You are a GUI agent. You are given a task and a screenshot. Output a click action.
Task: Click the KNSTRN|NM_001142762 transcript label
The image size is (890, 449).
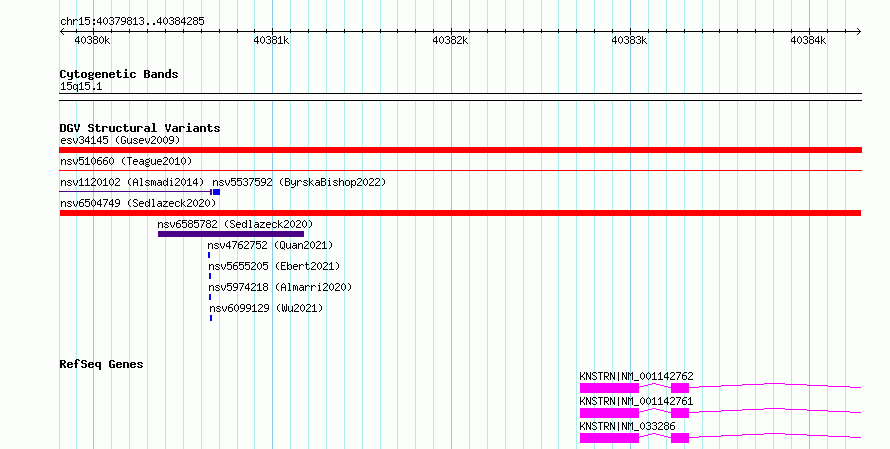(x=636, y=376)
